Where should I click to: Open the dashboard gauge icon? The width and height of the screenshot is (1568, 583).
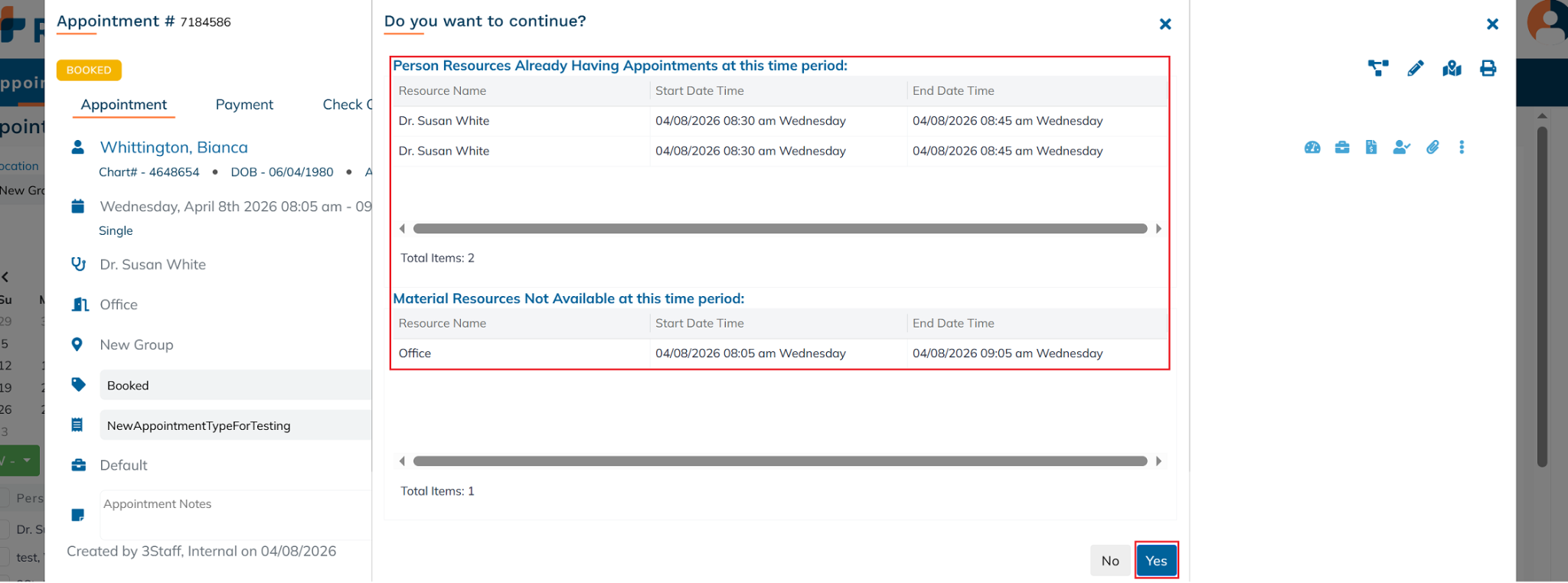(x=1312, y=148)
